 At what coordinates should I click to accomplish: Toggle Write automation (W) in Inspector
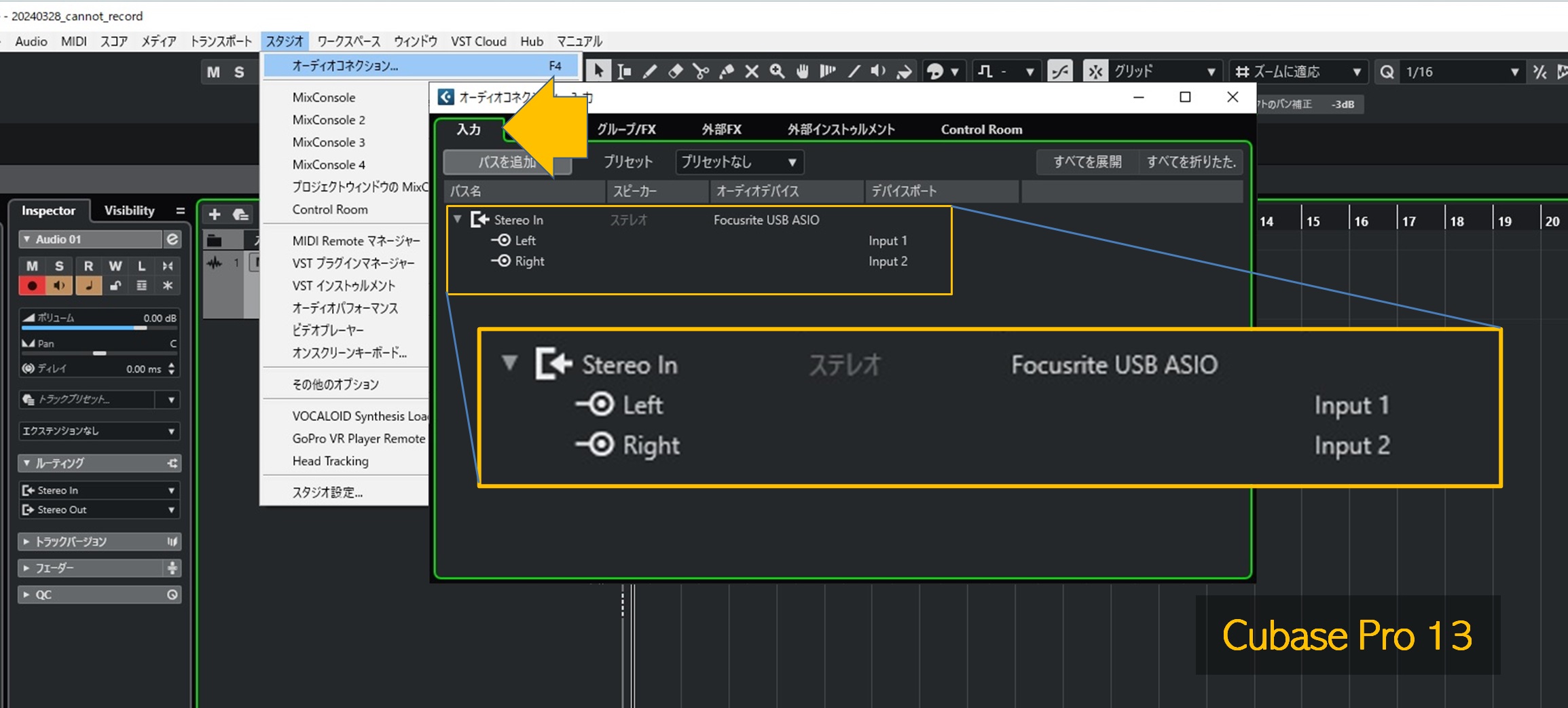click(x=115, y=266)
